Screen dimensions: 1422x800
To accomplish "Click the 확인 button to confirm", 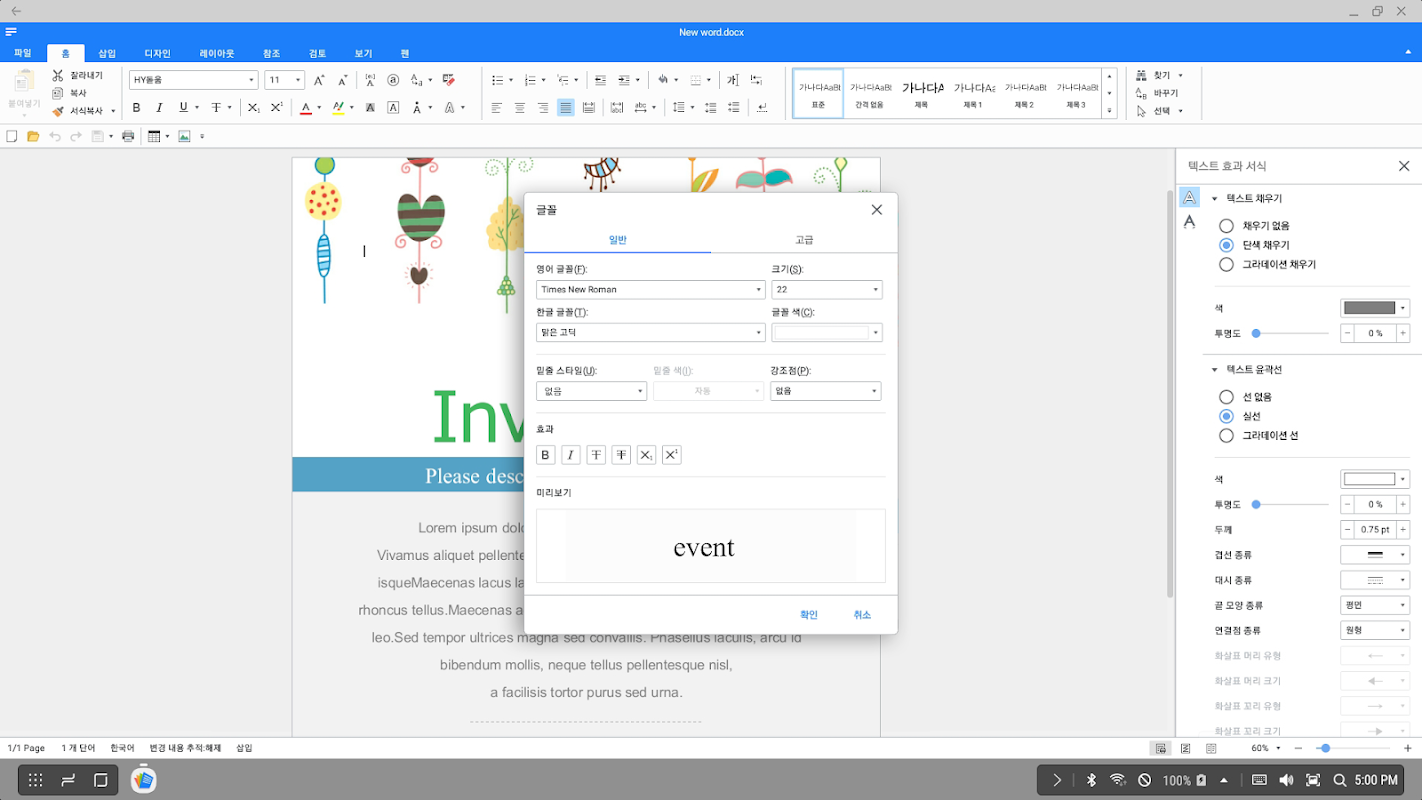I will point(809,615).
